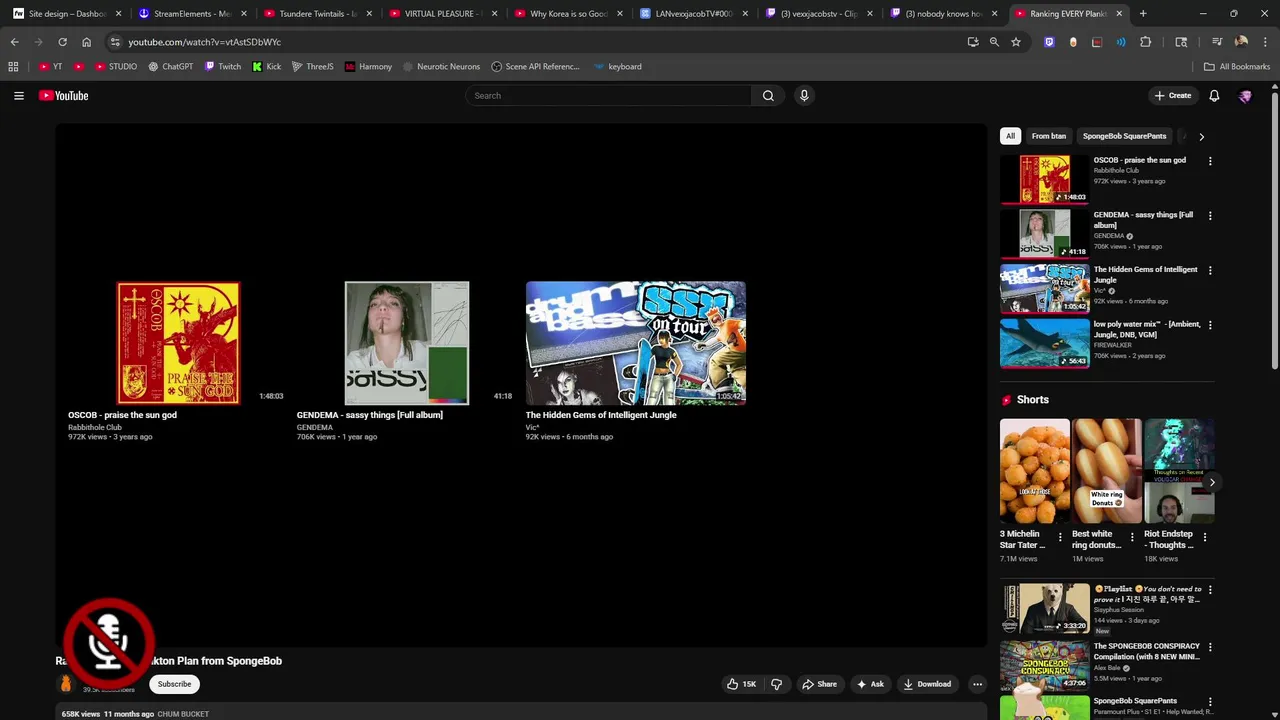
Task: Click the search magnifier button
Action: [768, 95]
